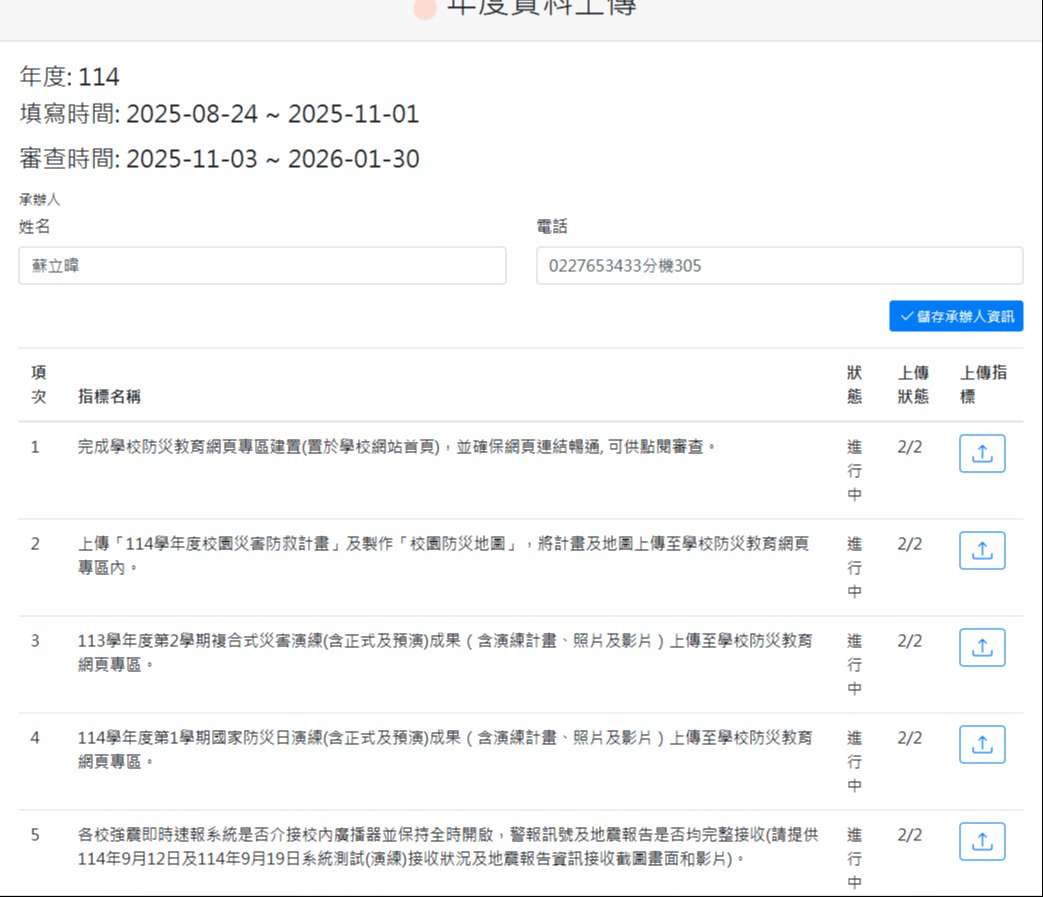
Task: Click the 2/2 upload status in row 4
Action: point(909,738)
